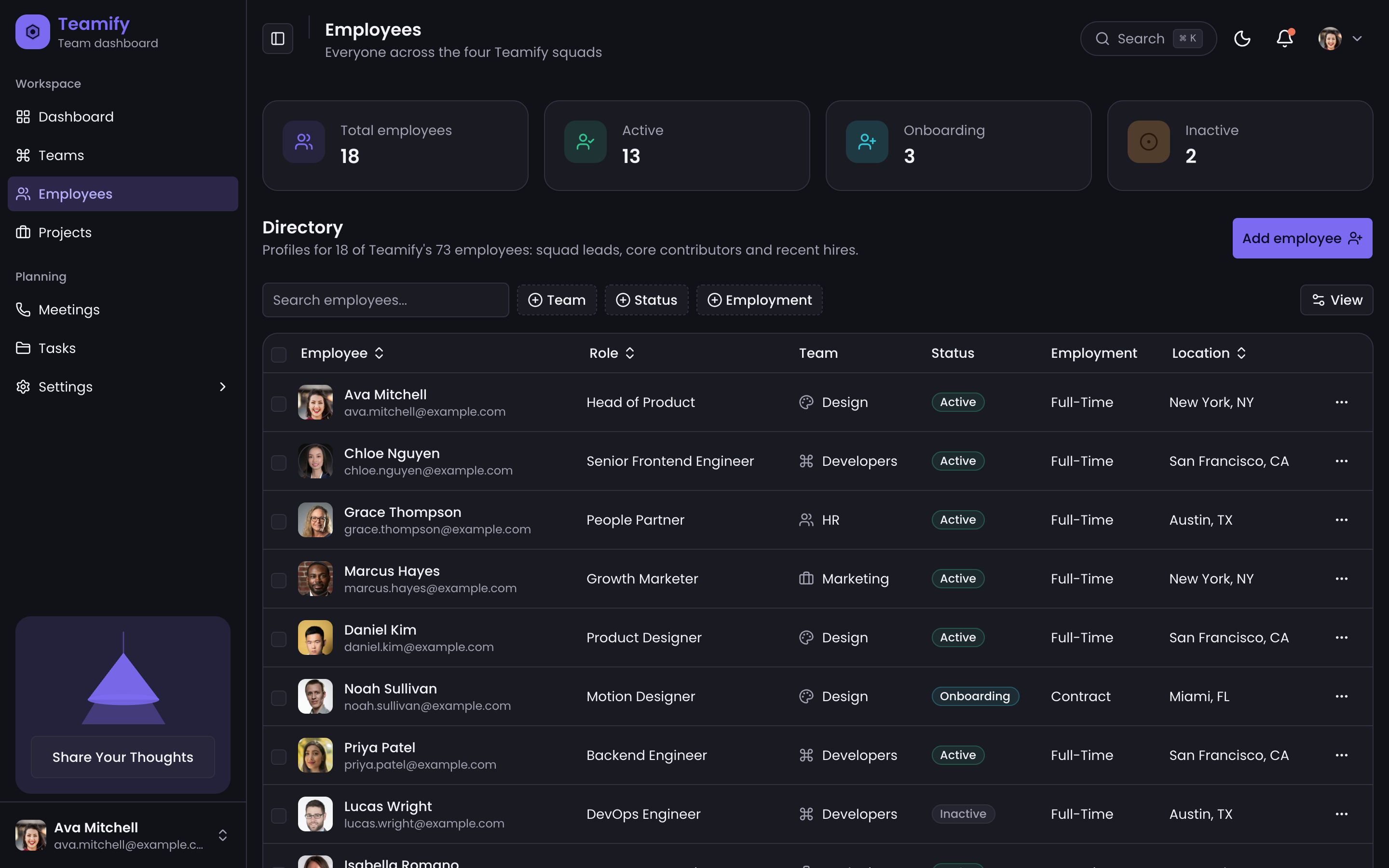Tick the Daniel Kim row checkbox
The width and height of the screenshot is (1389, 868).
point(279,639)
